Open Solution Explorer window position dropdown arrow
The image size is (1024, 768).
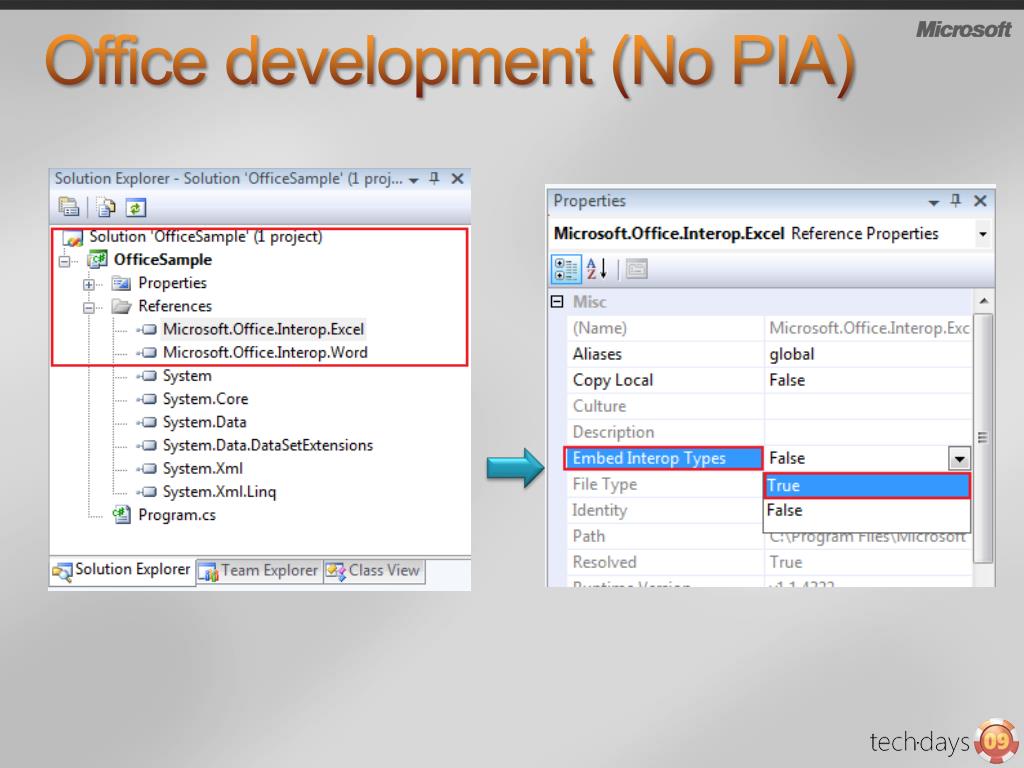click(413, 180)
